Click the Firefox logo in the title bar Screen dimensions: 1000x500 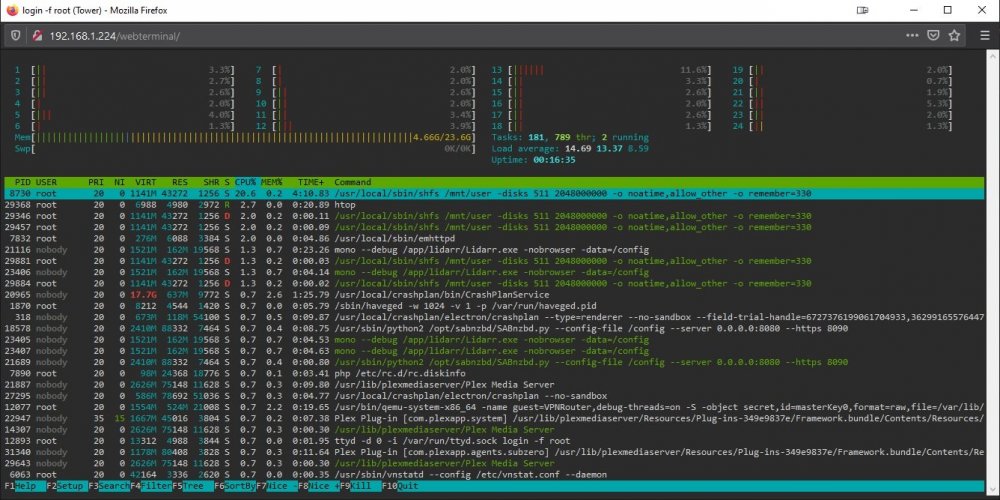(x=12, y=10)
